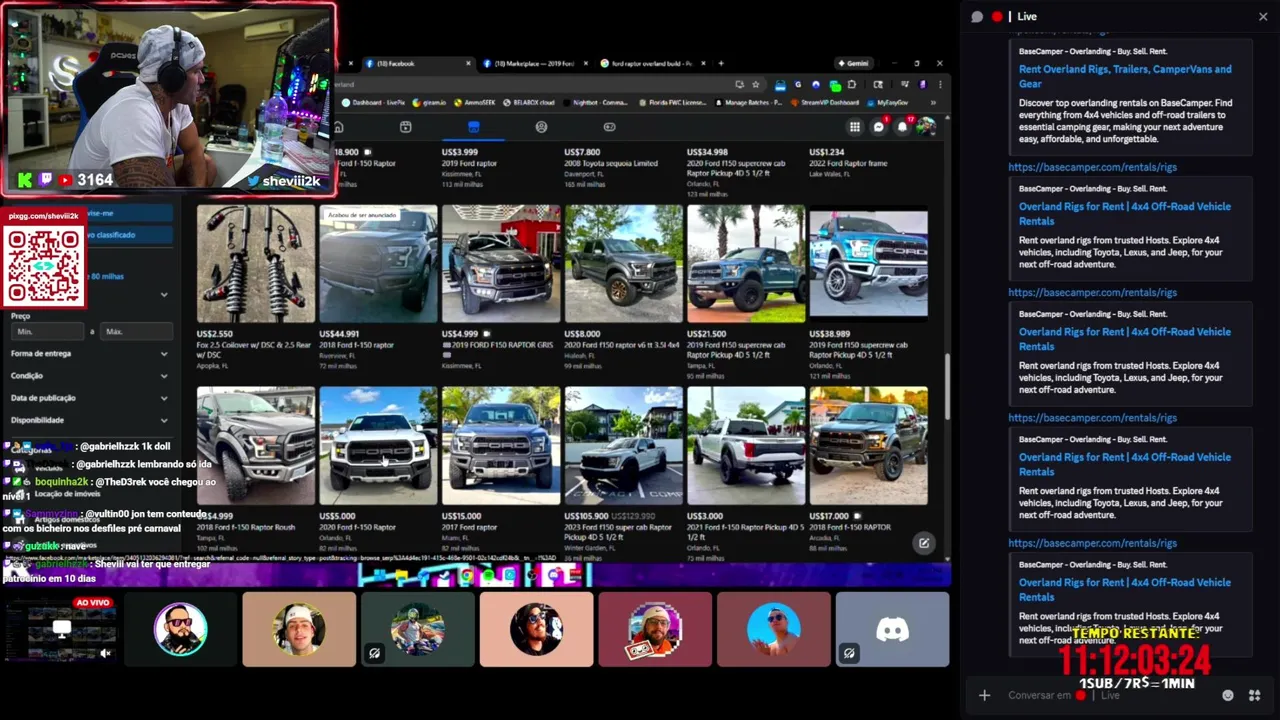This screenshot has height=720, width=1280.
Task: Open the 'Dashboard - LivePix' bookmark
Action: click(373, 102)
